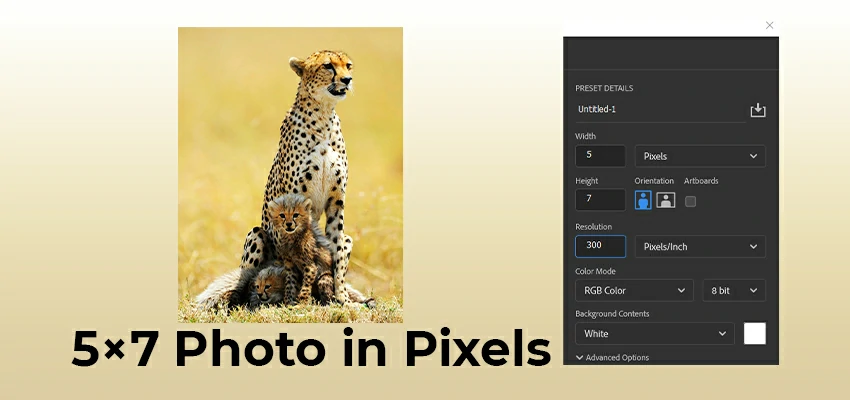The width and height of the screenshot is (850, 400).
Task: Open the Pixels/Inch resolution units dropdown
Action: 700,246
